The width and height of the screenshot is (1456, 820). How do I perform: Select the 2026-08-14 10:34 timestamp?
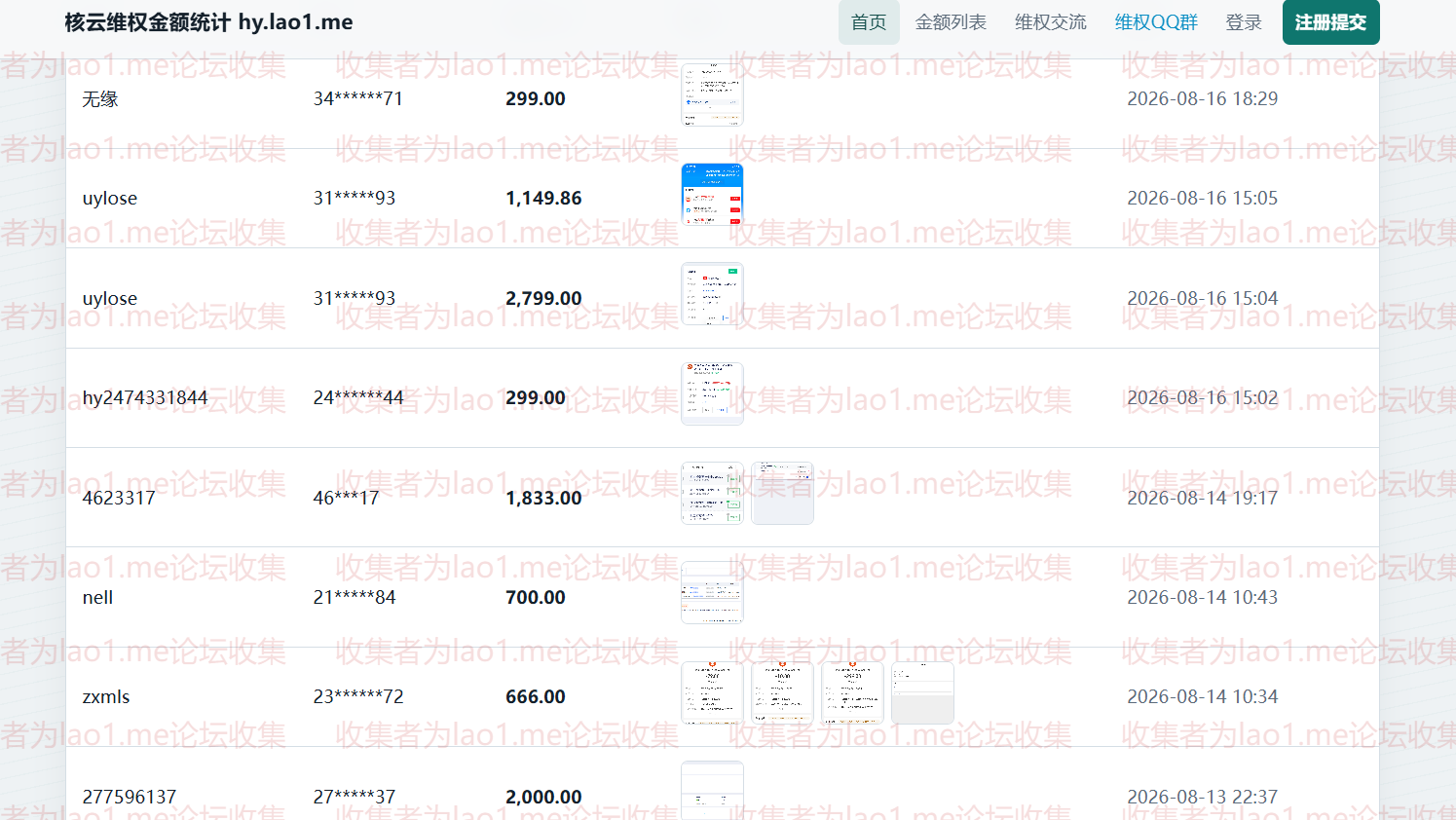pyautogui.click(x=1202, y=696)
